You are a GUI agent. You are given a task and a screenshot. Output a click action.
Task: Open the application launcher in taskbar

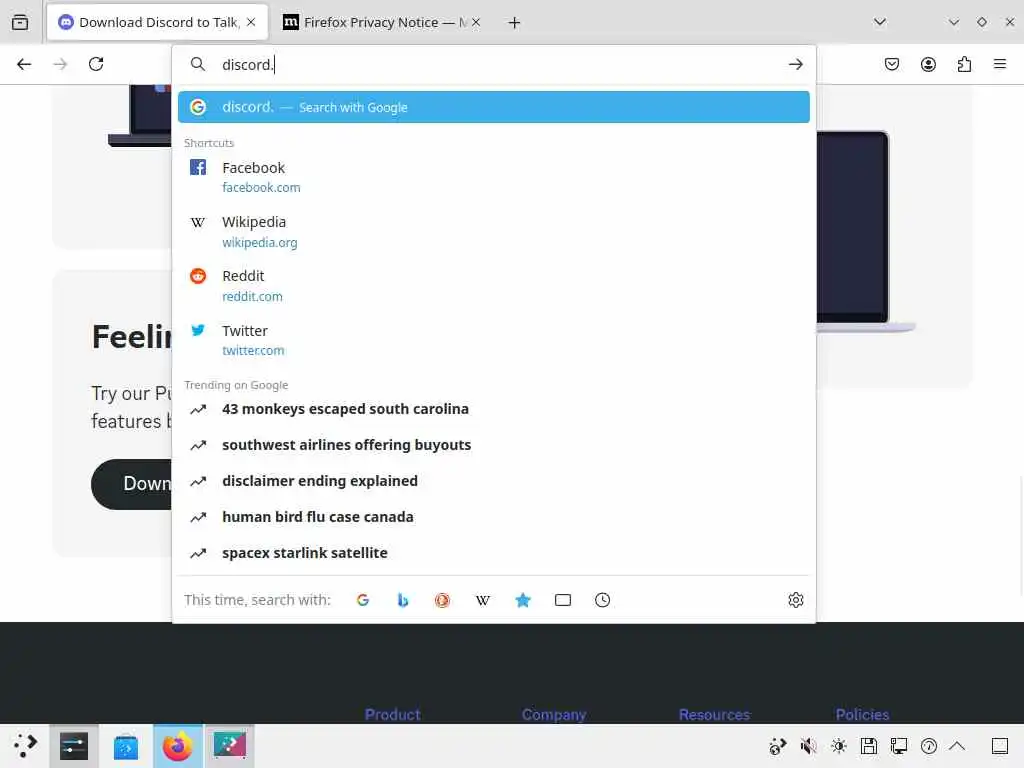click(x=25, y=746)
